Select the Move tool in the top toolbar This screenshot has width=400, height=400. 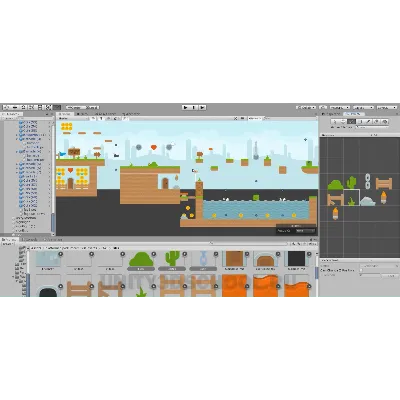coord(15,107)
